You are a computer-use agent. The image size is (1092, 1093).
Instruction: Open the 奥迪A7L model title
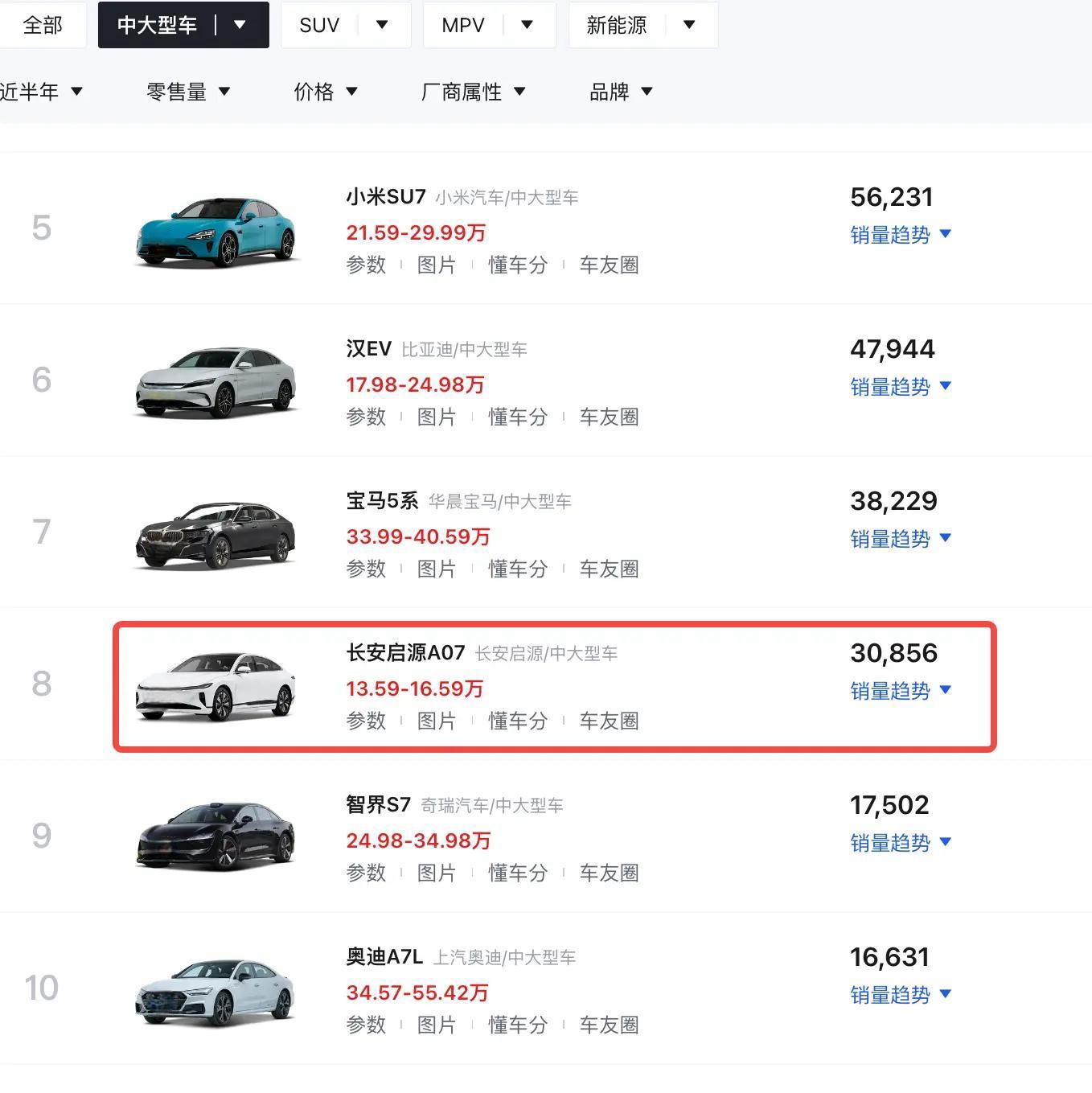pos(384,957)
